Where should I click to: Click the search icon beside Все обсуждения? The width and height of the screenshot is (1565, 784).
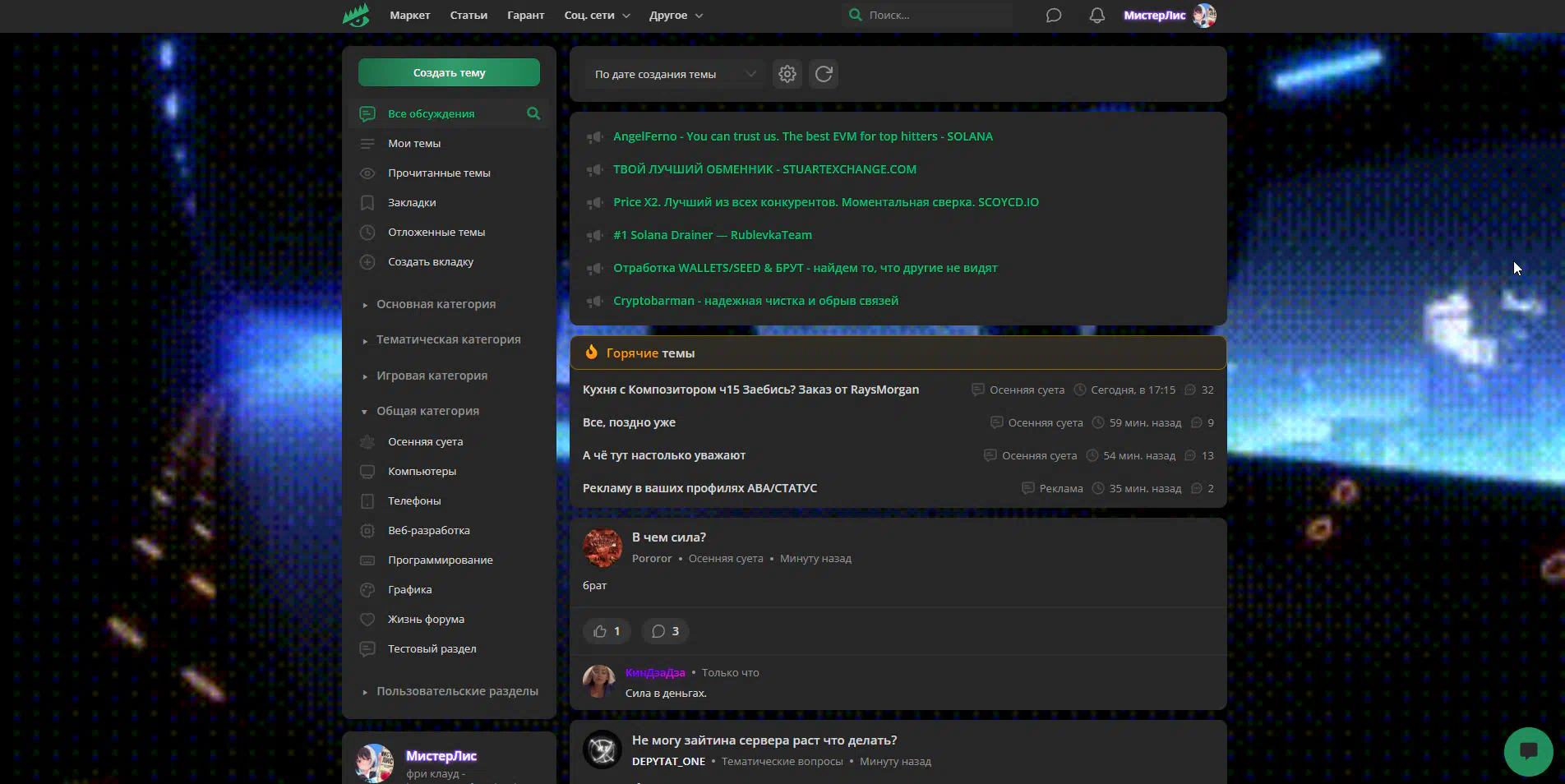(x=533, y=113)
